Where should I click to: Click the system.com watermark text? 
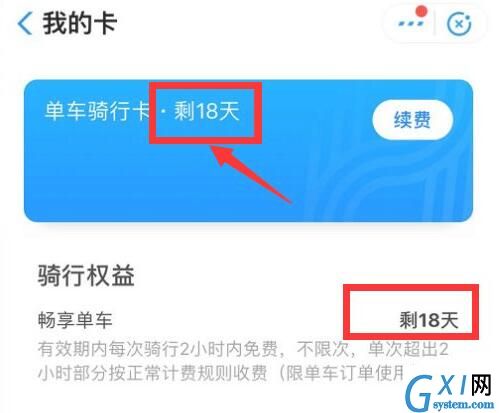tap(464, 404)
